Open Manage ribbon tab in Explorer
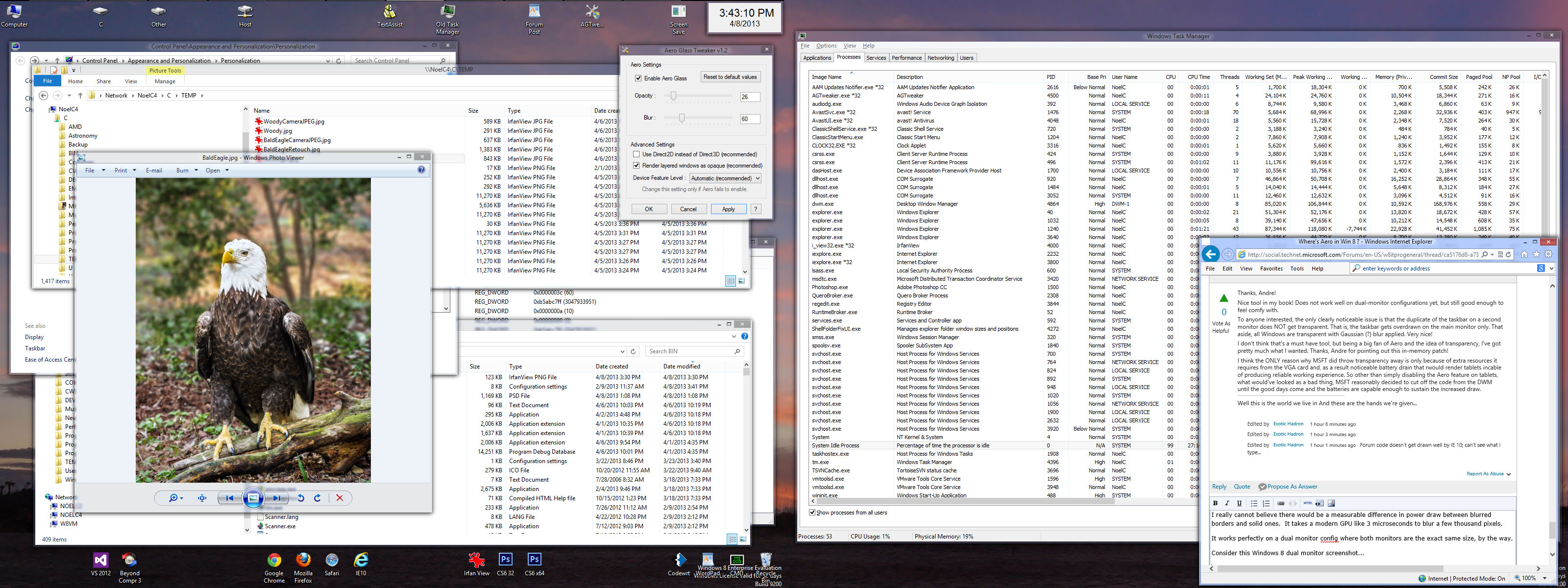 pos(165,81)
